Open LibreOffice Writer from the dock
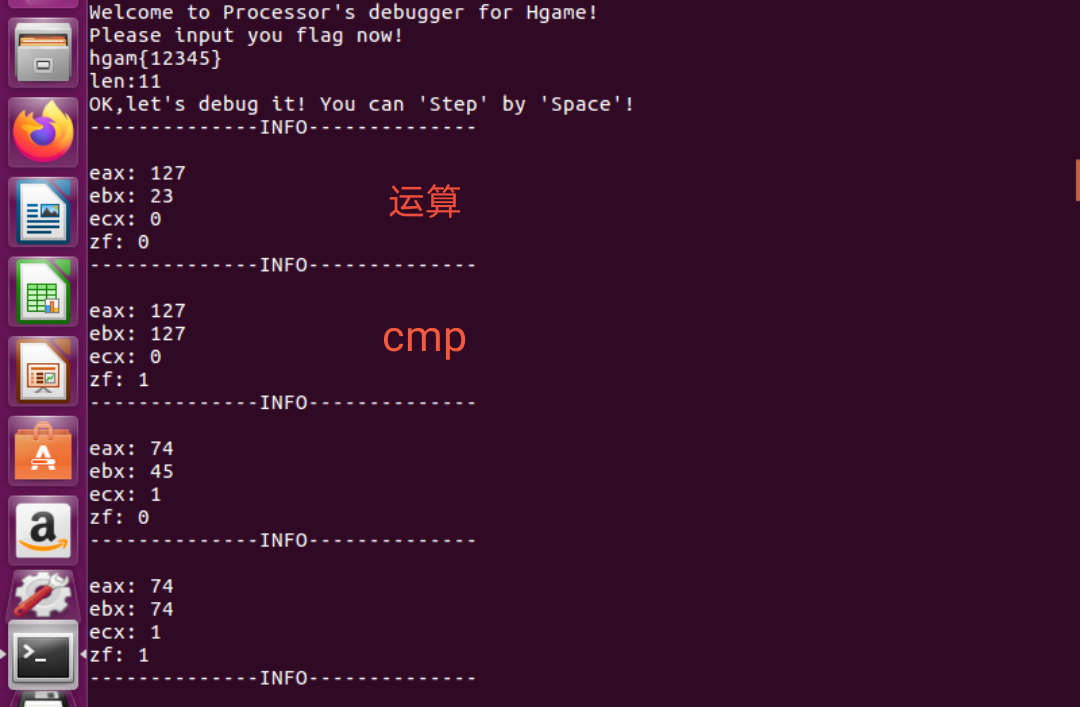Screen dimensions: 1080x707 coord(43,212)
